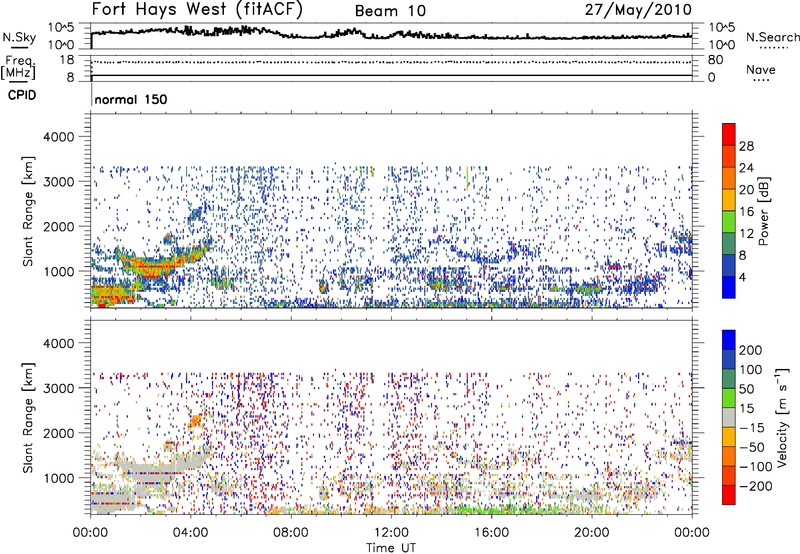Select the orange echo patch in the Velocity panel
Viewport: 800px width, 554px height.
point(196,420)
